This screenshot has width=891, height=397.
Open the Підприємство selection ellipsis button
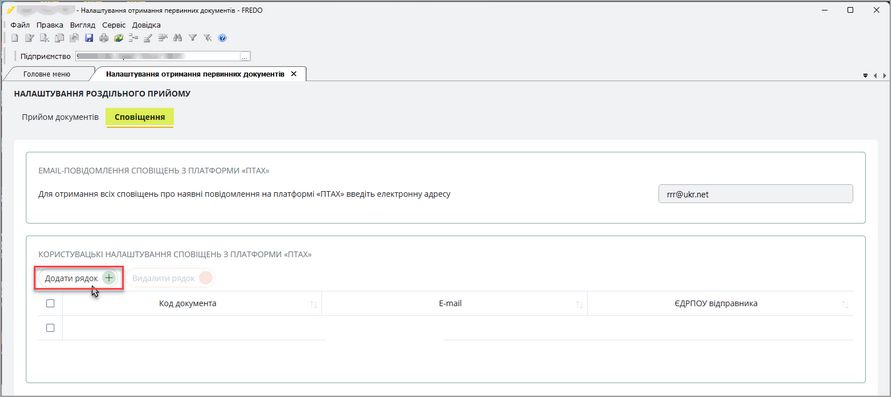coord(245,56)
